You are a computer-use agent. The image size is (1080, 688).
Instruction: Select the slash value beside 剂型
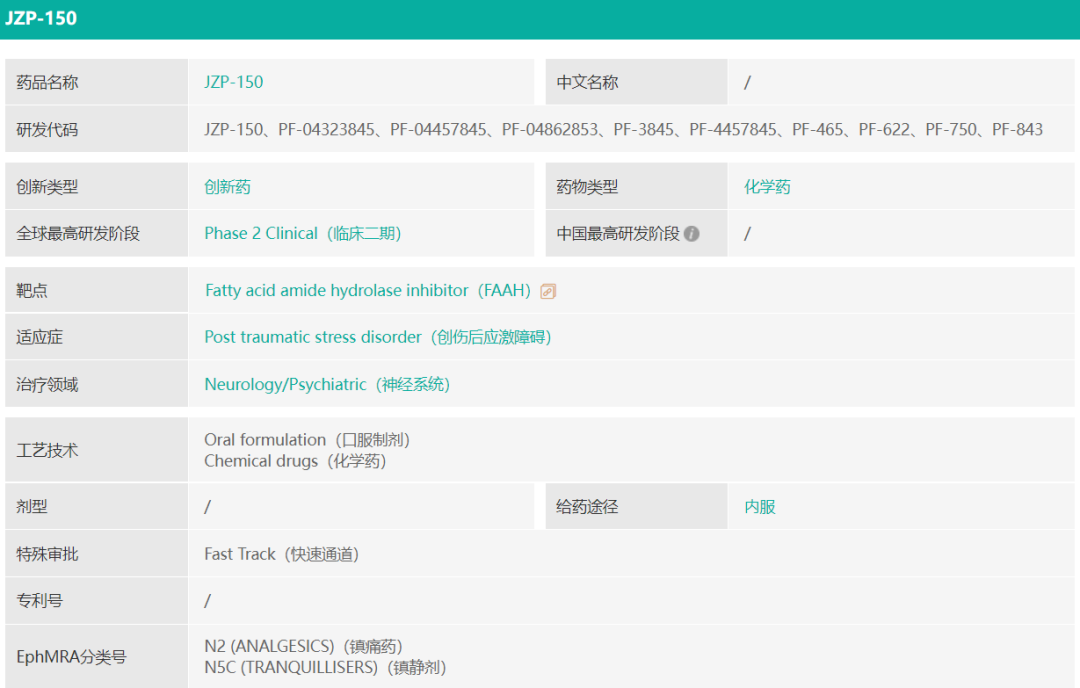207,508
